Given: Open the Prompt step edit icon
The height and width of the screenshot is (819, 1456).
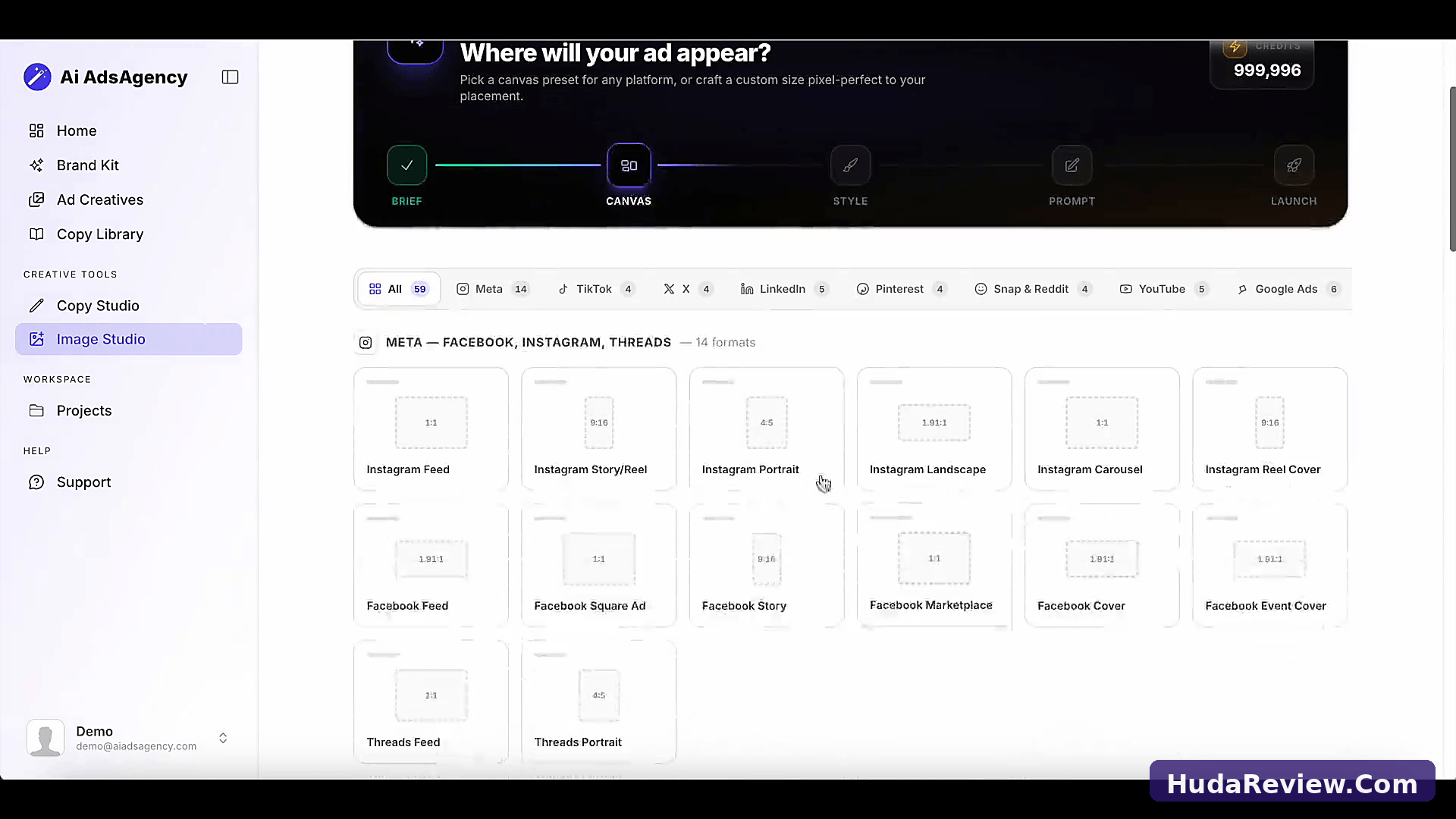Looking at the screenshot, I should (x=1072, y=165).
